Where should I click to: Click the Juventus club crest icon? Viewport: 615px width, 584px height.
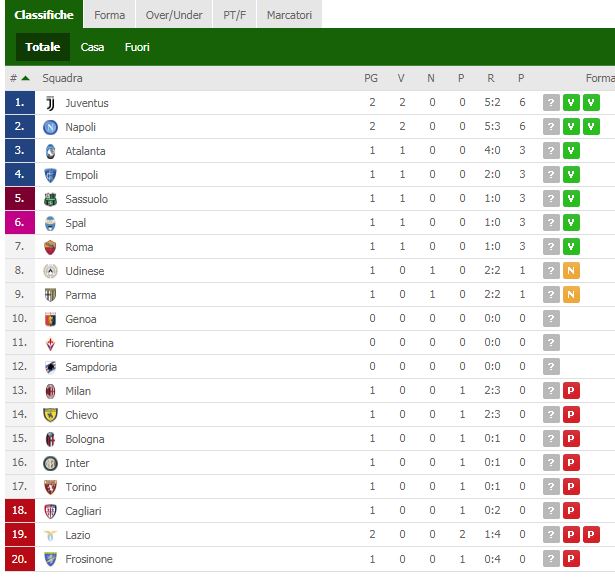[50, 103]
